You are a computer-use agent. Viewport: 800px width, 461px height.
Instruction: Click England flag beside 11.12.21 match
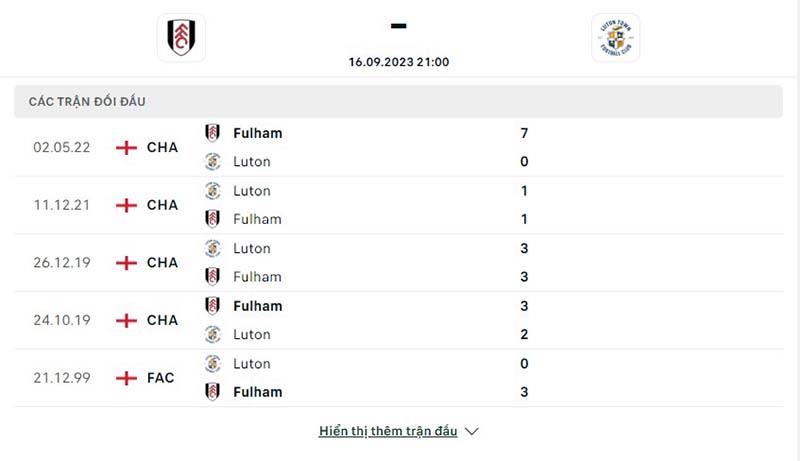pyautogui.click(x=126, y=205)
